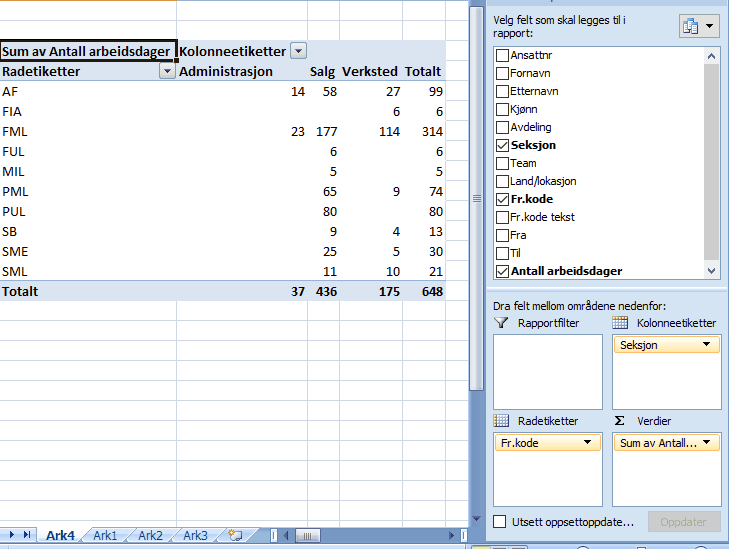Click the Kolonneetiketter area icon
The width and height of the screenshot is (730, 549).
click(x=620, y=323)
